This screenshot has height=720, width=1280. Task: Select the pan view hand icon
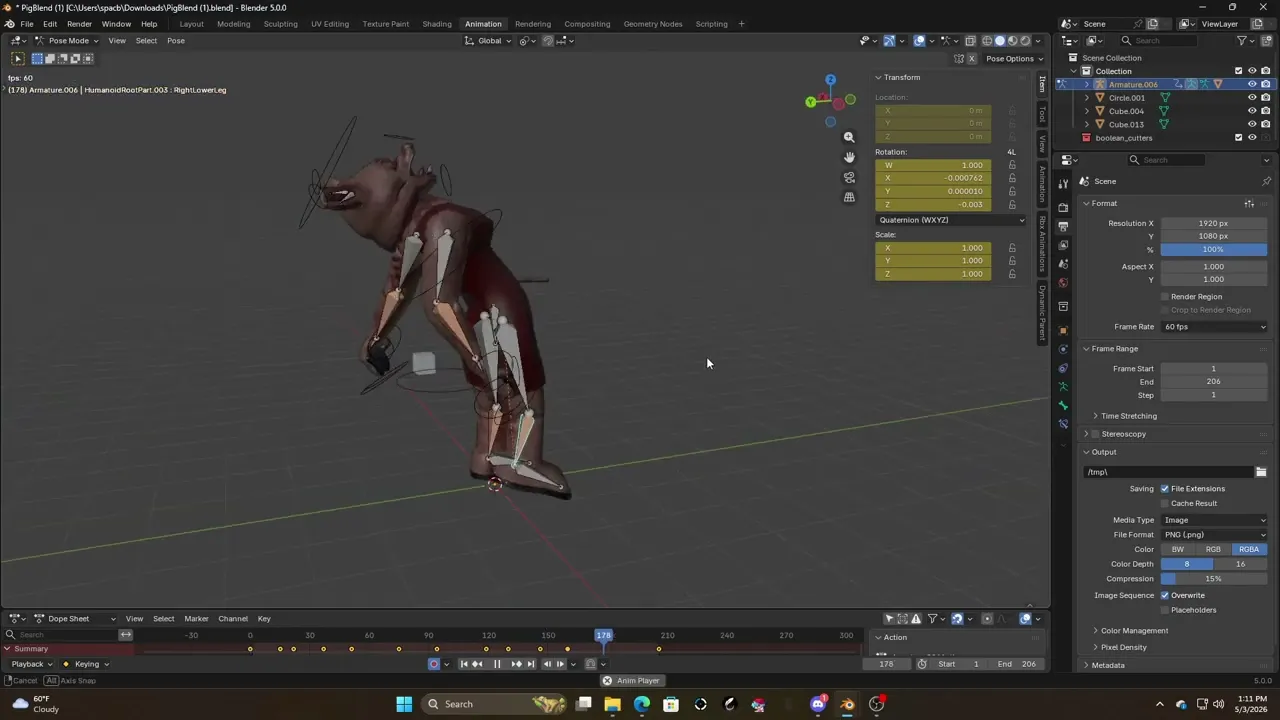tap(849, 157)
